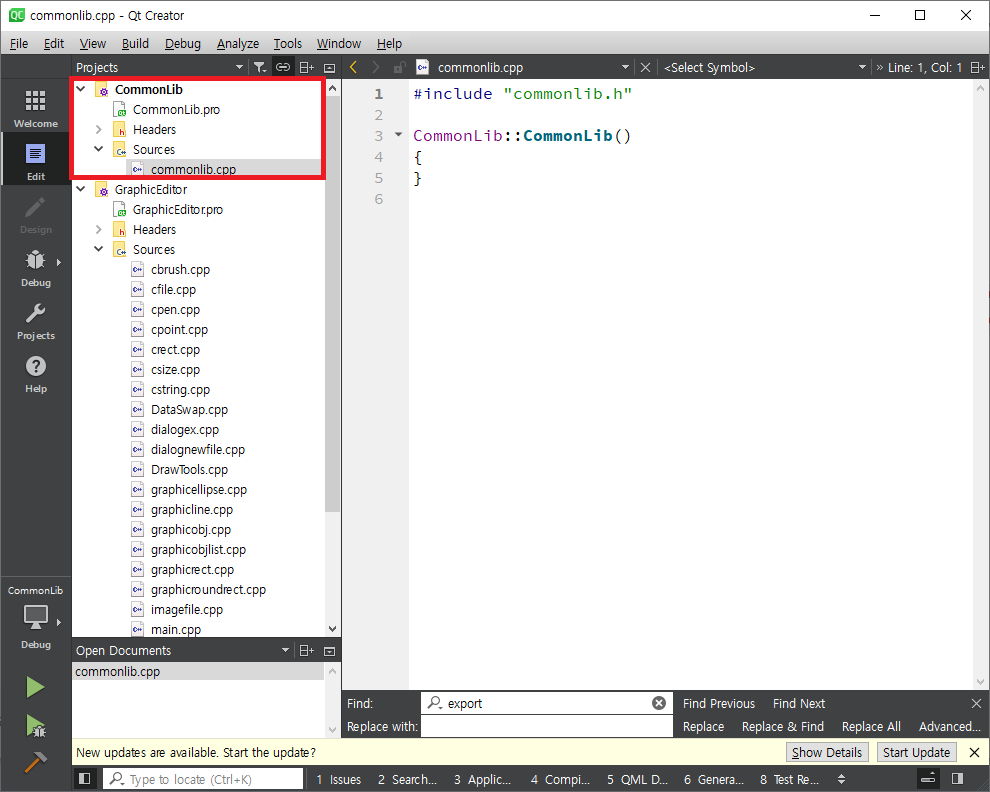Click the Projects tree vertical scrollbar
The height and width of the screenshot is (792, 990).
pos(333,303)
